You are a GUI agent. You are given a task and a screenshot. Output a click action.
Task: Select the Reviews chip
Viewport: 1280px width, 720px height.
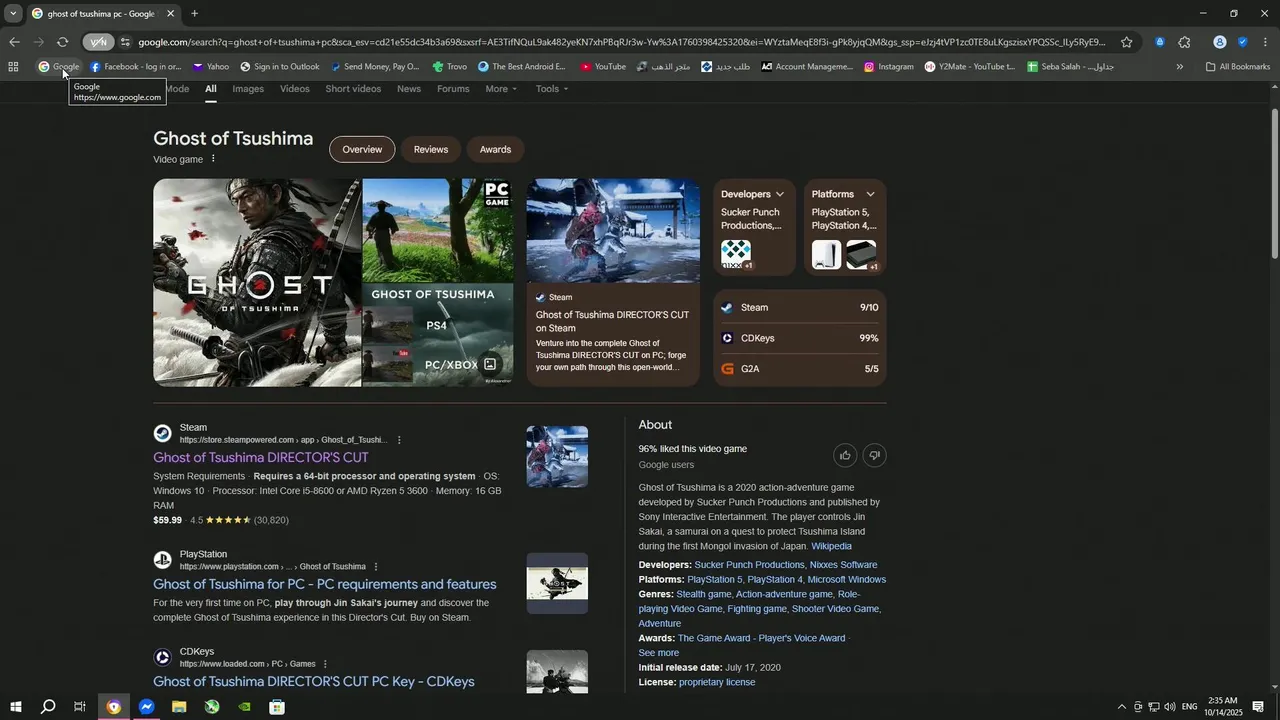pyautogui.click(x=431, y=150)
